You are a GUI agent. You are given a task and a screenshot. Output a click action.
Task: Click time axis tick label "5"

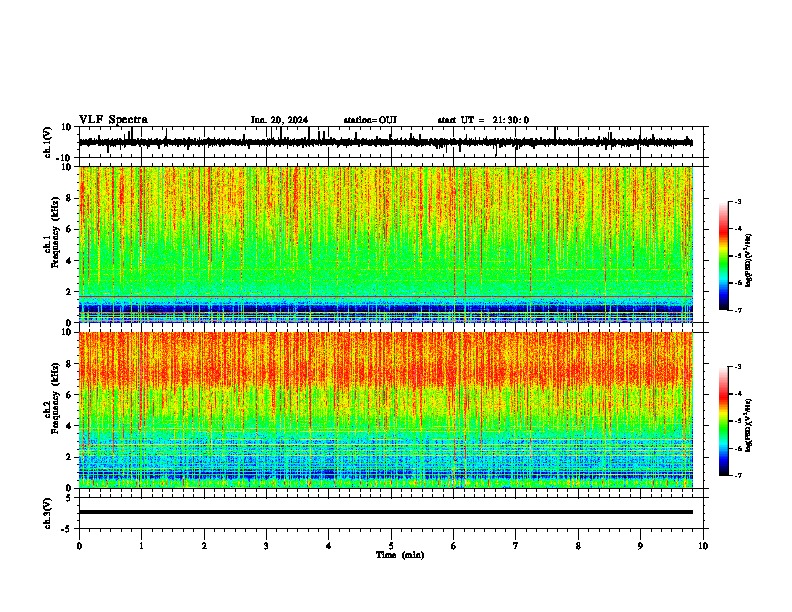391,546
